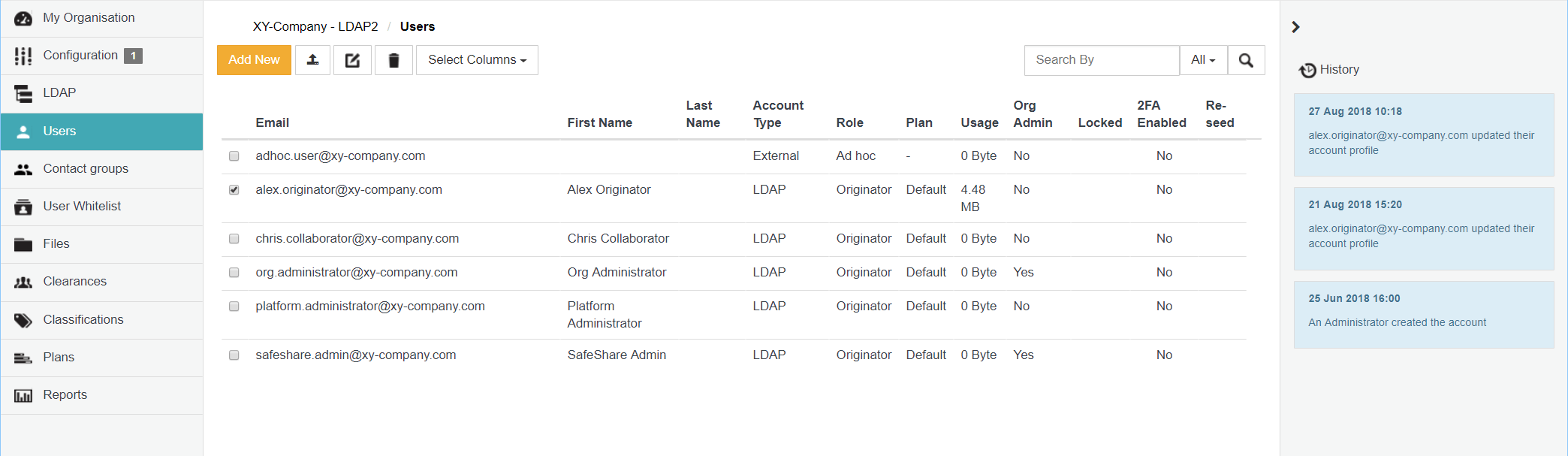Click the Classifications tags icon
The height and width of the screenshot is (456, 1568).
coord(23,320)
